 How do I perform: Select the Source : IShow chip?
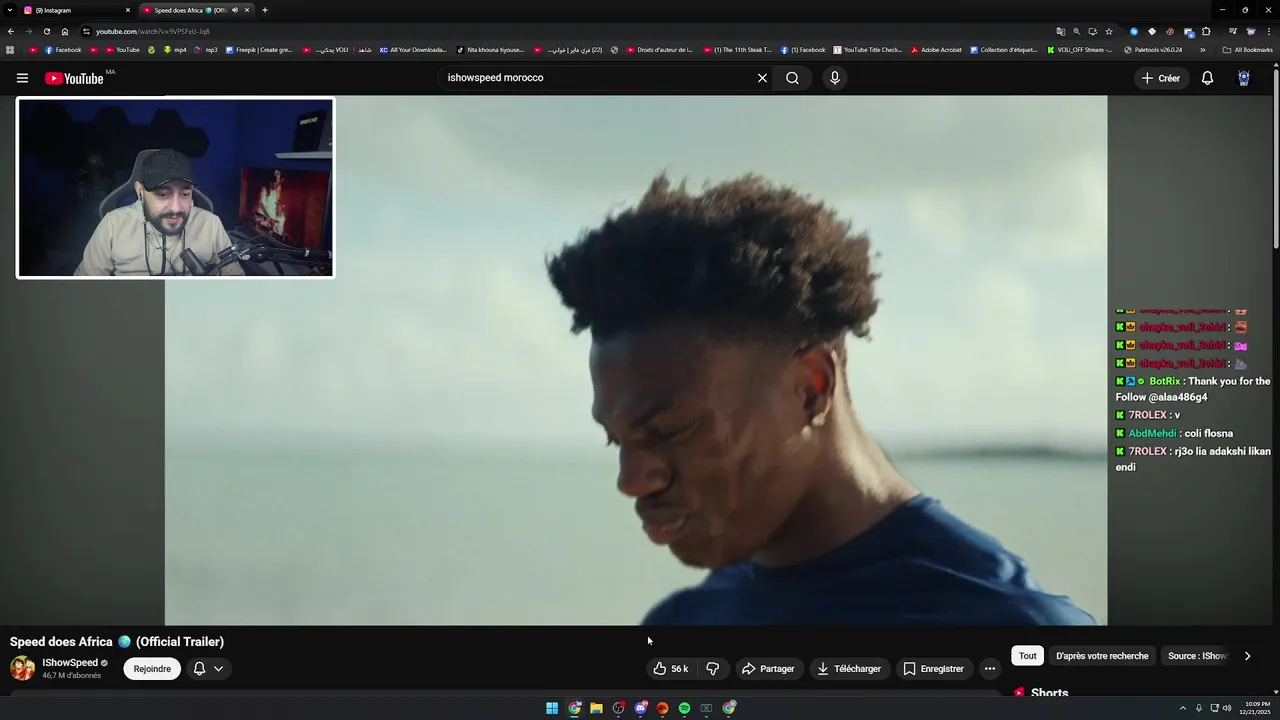click(1196, 656)
